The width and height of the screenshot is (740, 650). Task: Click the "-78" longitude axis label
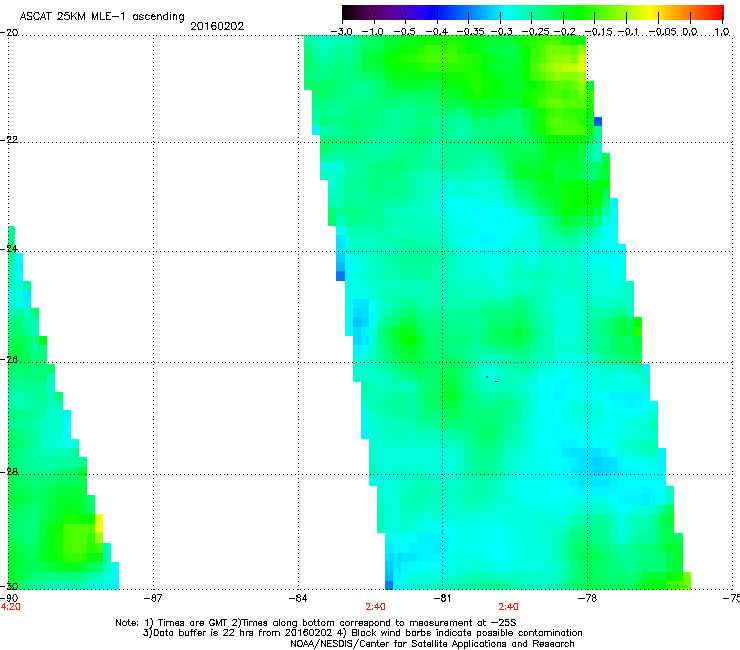[588, 599]
